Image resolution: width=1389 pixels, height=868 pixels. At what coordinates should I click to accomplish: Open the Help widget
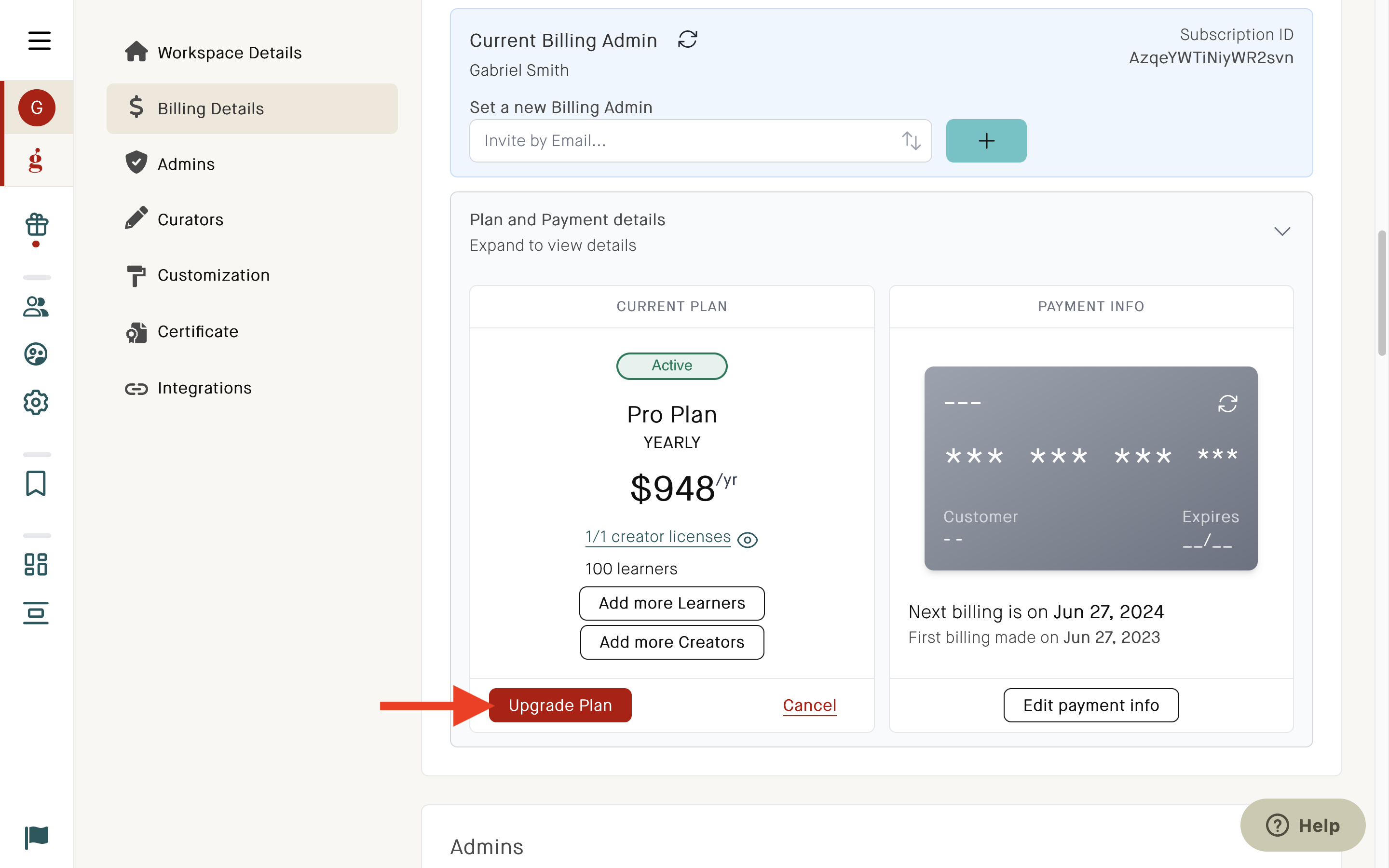tap(1303, 826)
